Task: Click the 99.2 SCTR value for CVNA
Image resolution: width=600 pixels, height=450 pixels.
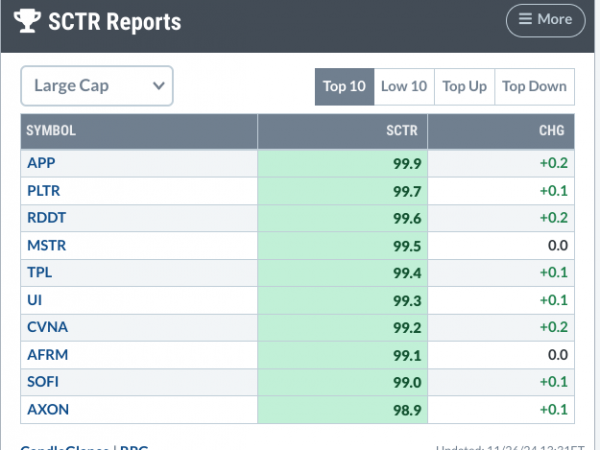Action: coord(407,328)
